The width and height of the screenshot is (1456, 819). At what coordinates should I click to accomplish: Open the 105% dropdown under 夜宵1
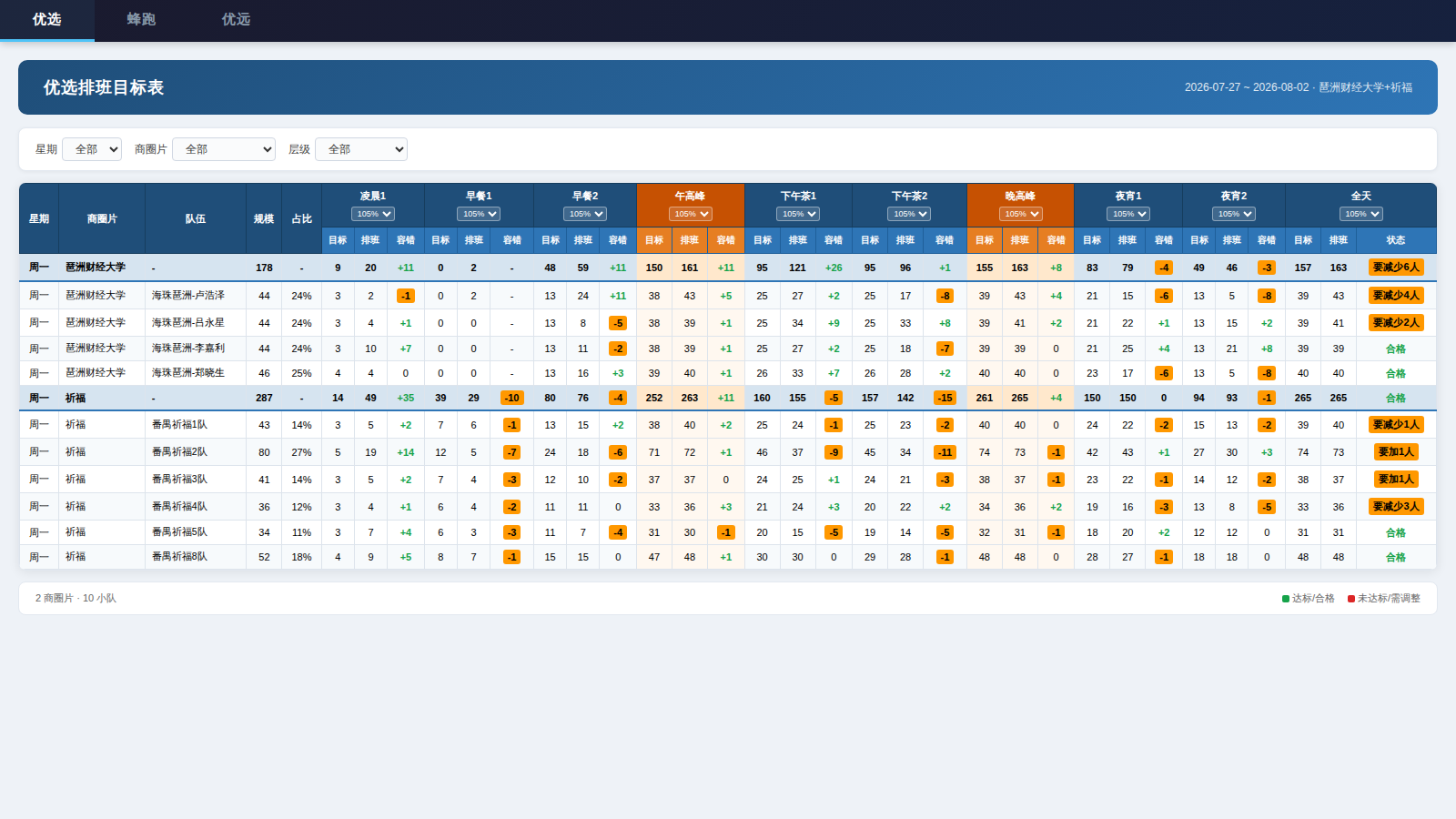[1128, 214]
